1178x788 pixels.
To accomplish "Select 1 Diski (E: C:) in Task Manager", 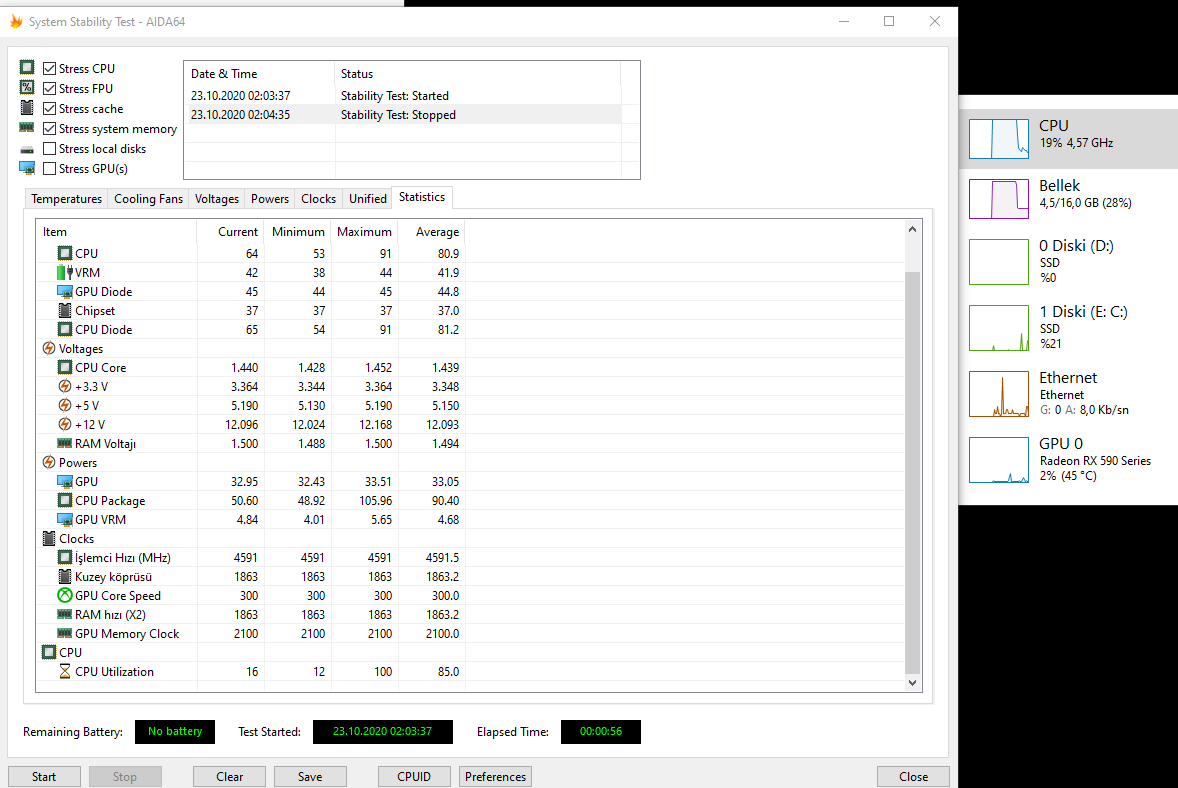I will coord(1068,328).
